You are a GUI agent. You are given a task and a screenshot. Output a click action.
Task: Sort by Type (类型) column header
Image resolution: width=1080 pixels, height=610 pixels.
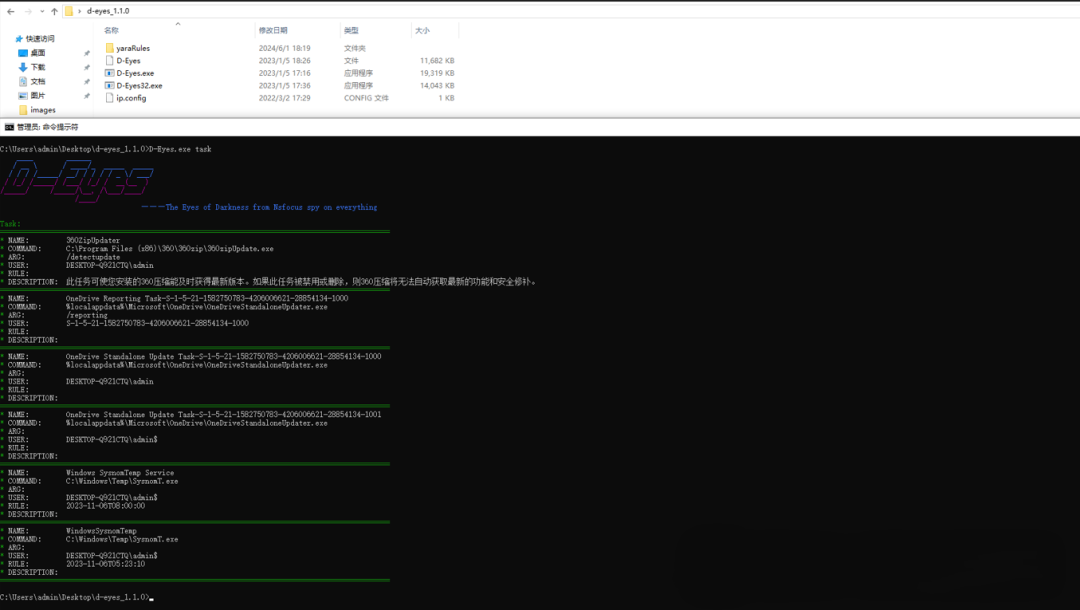pyautogui.click(x=351, y=30)
